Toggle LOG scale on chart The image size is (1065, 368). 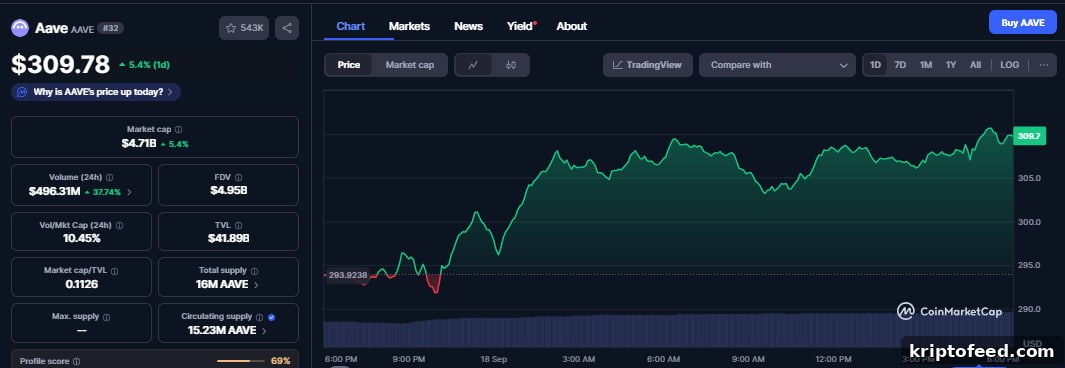tap(1009, 65)
